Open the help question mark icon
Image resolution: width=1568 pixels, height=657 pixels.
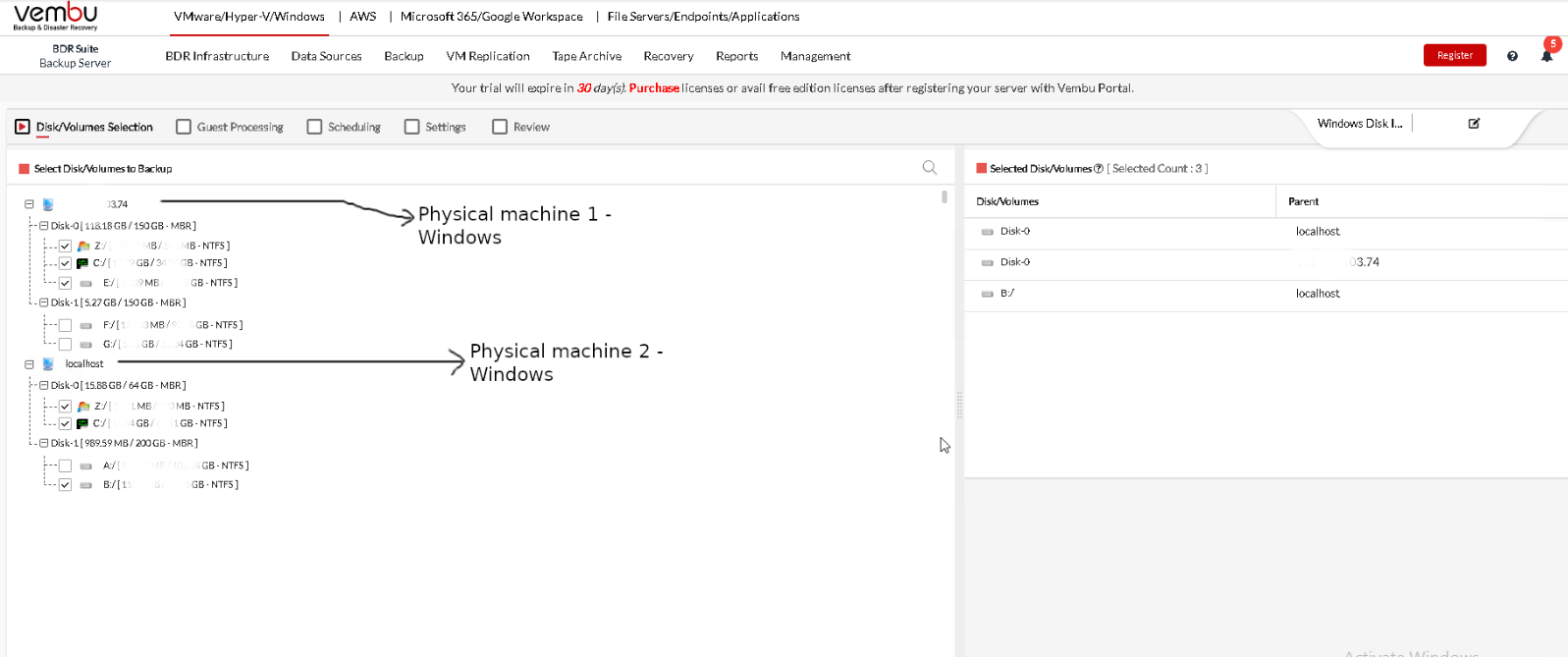(x=1512, y=56)
